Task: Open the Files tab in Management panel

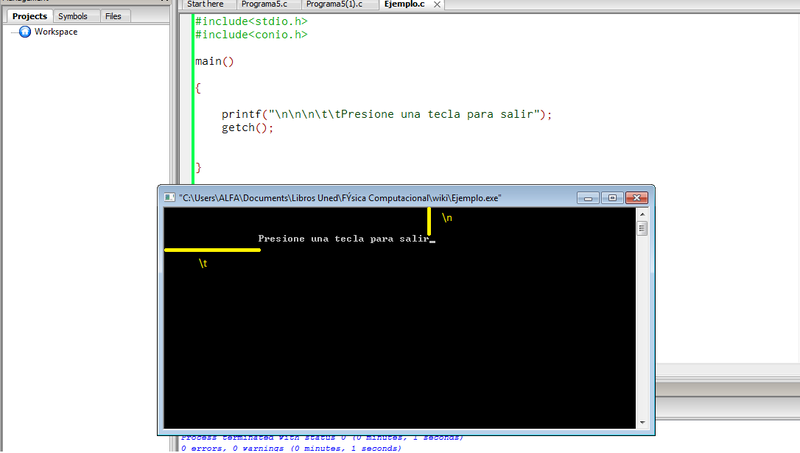Action: point(113,16)
